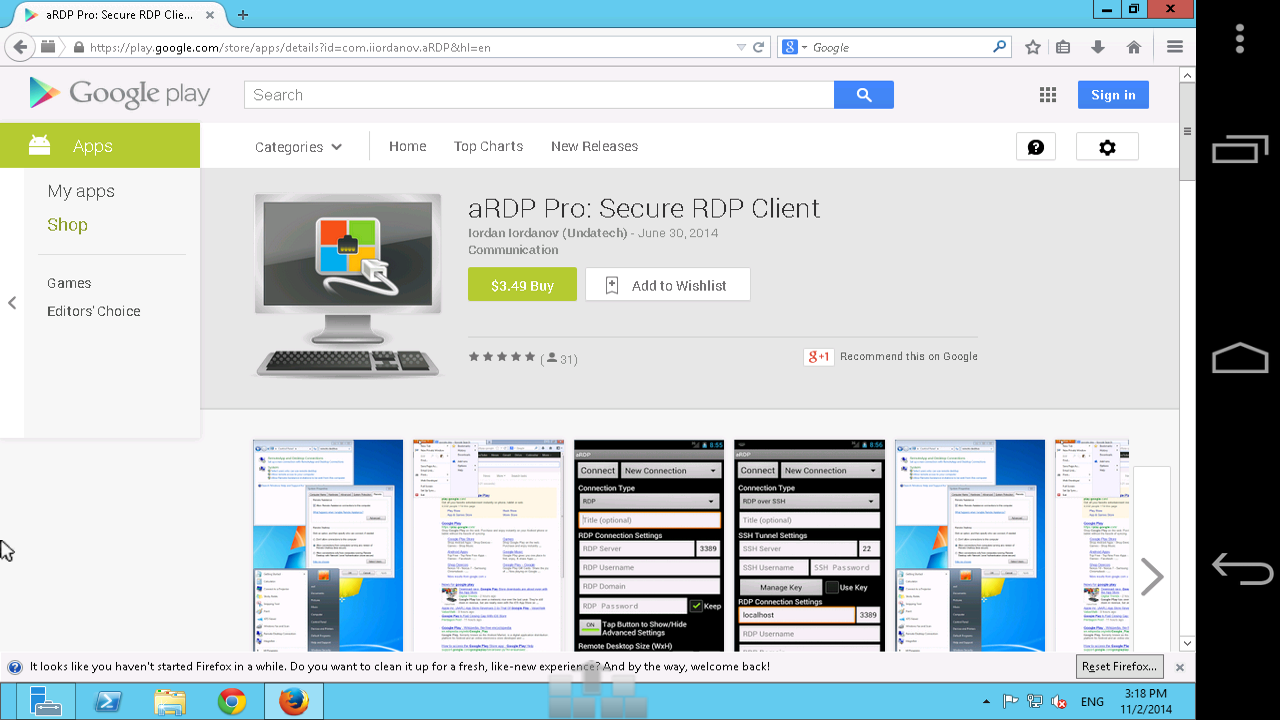Switch to Top Charts
The image size is (1280, 720).
pyautogui.click(x=488, y=146)
